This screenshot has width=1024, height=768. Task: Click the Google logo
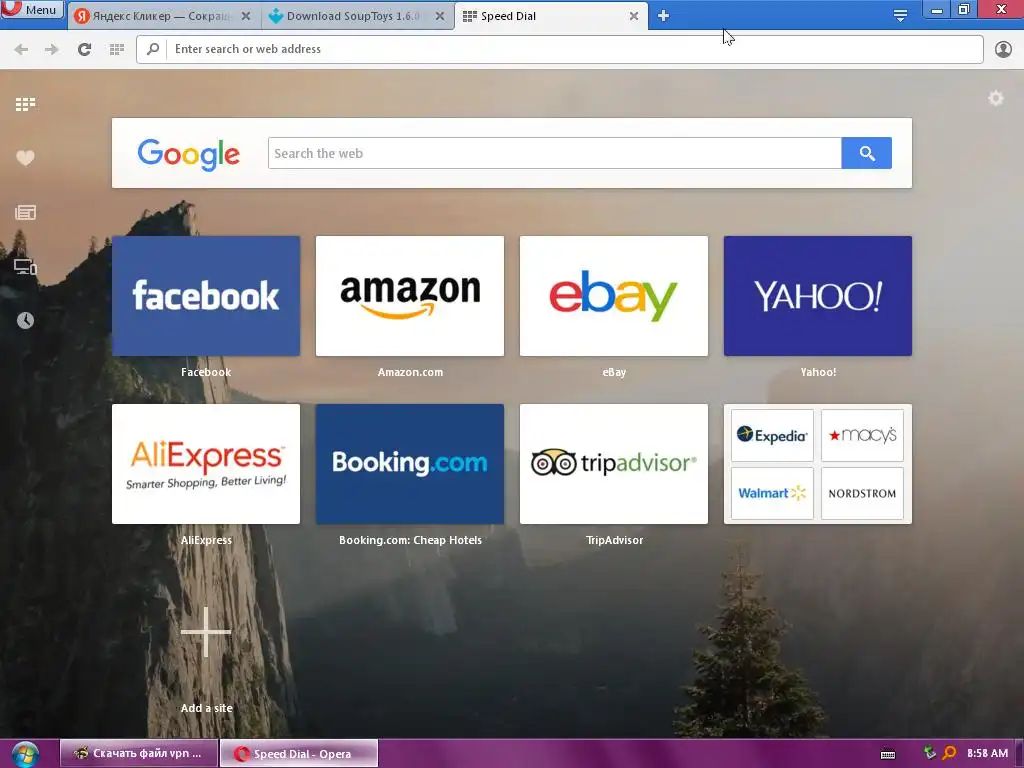[188, 154]
